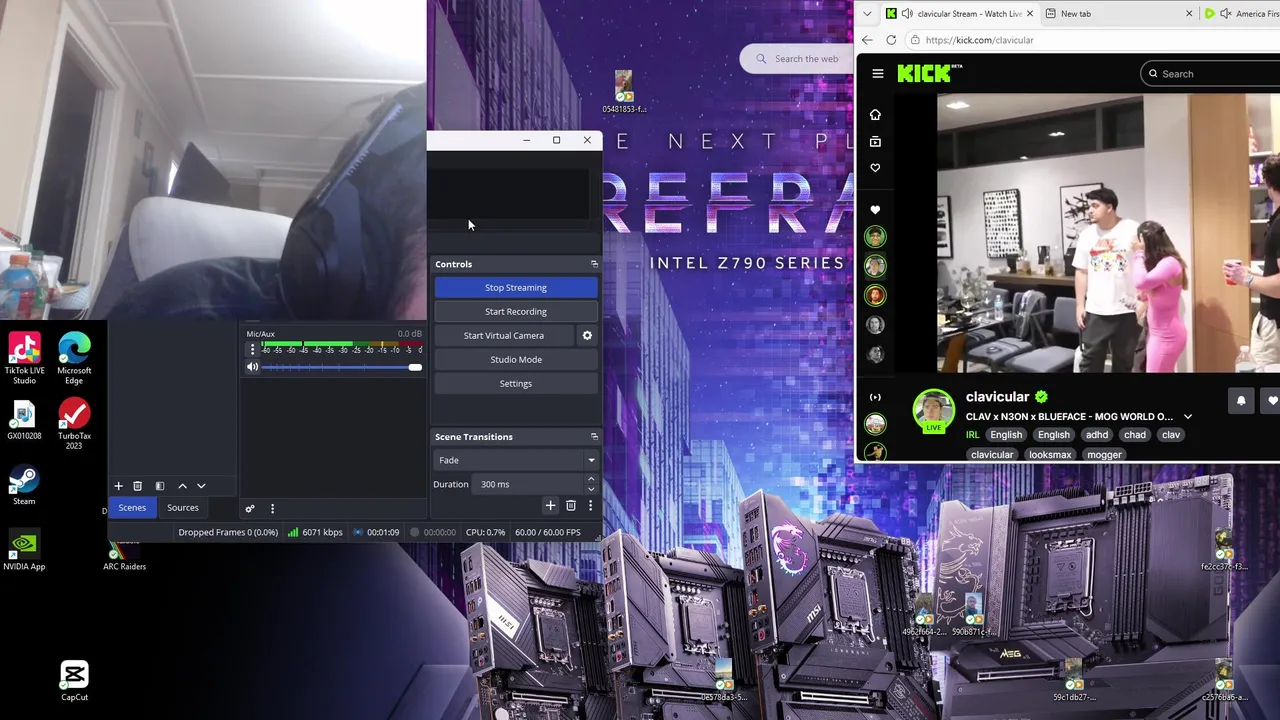Click the 60.00 / 60.00 FPS status

point(548,533)
